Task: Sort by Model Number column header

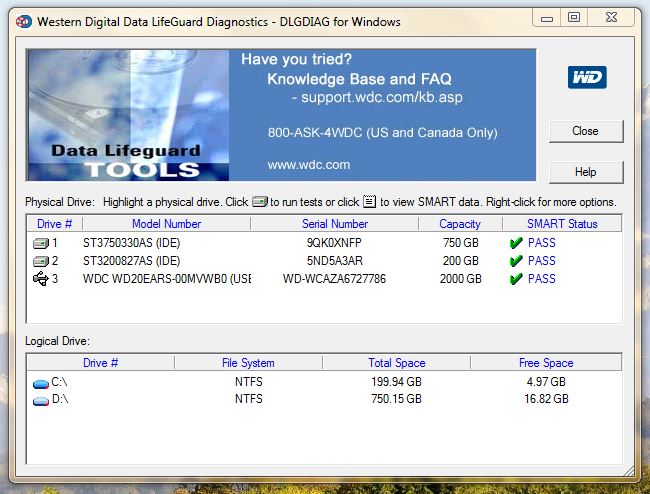Action: (x=166, y=224)
